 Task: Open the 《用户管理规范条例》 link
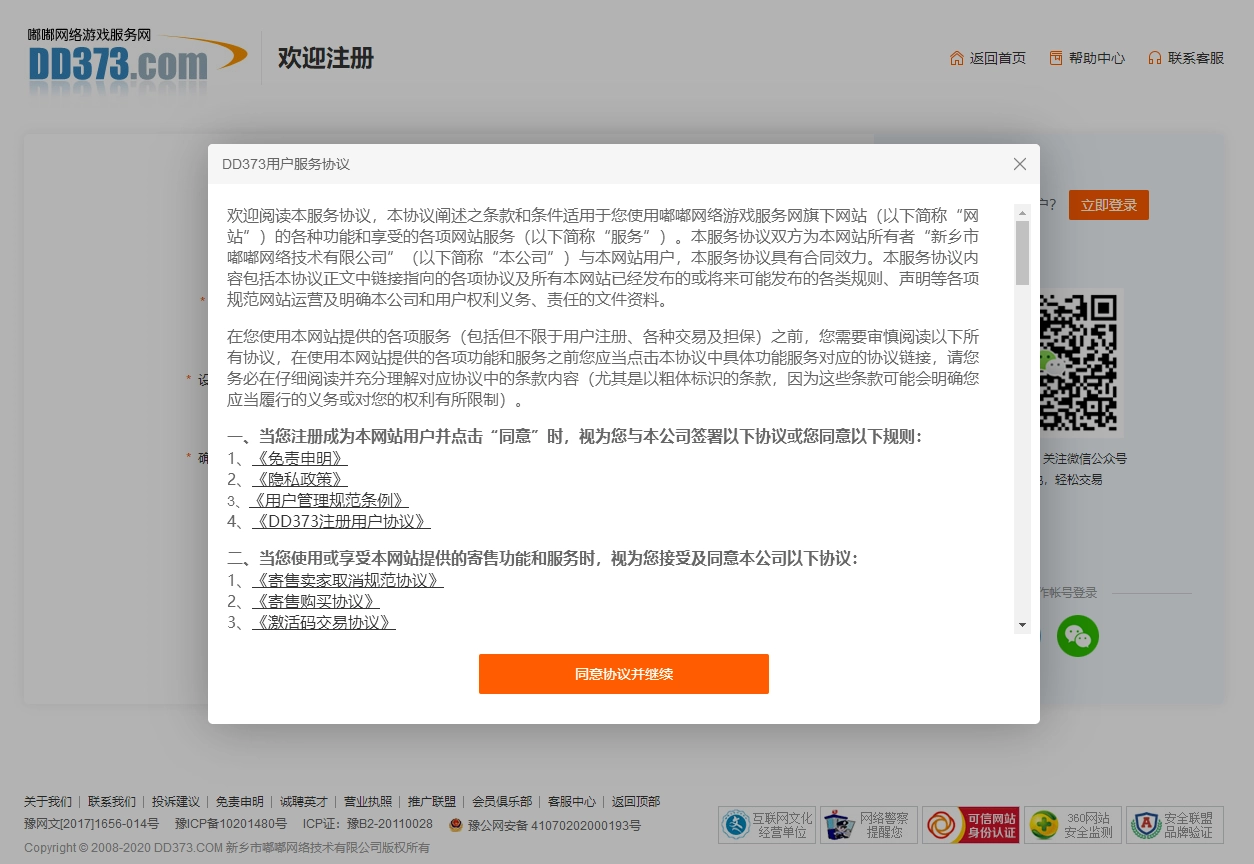point(329,500)
